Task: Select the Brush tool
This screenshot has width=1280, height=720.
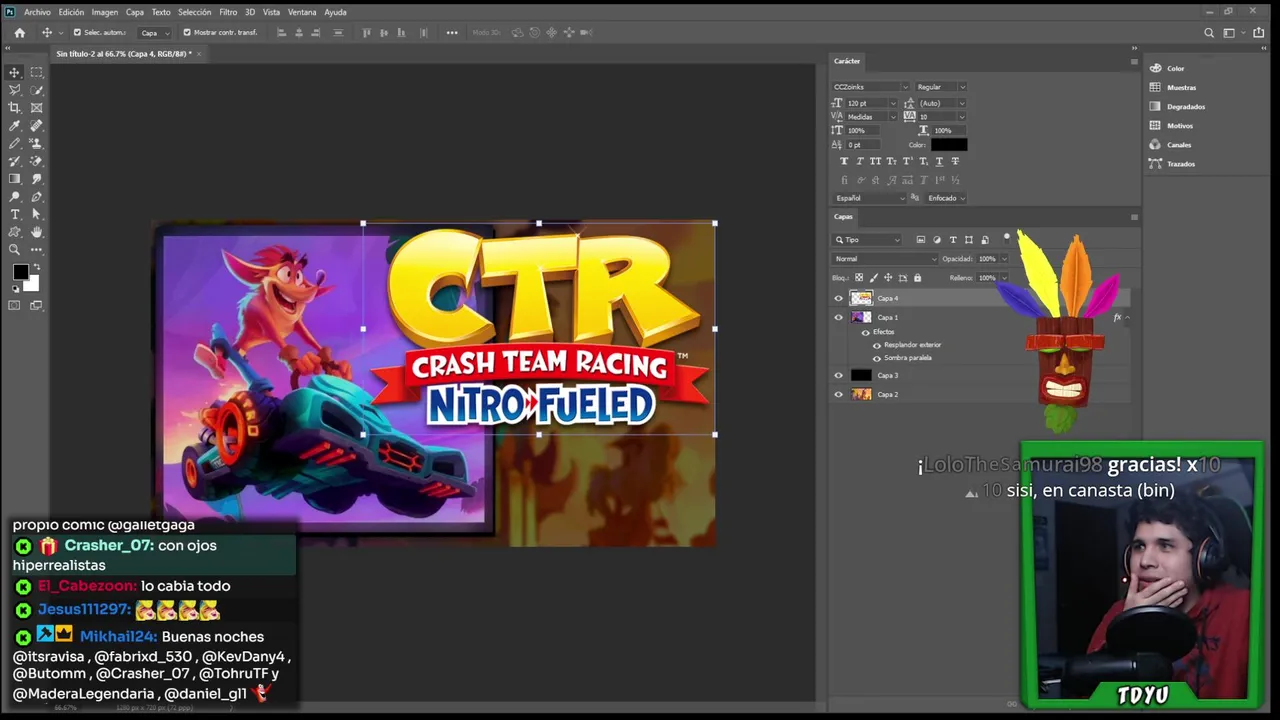Action: tap(15, 144)
